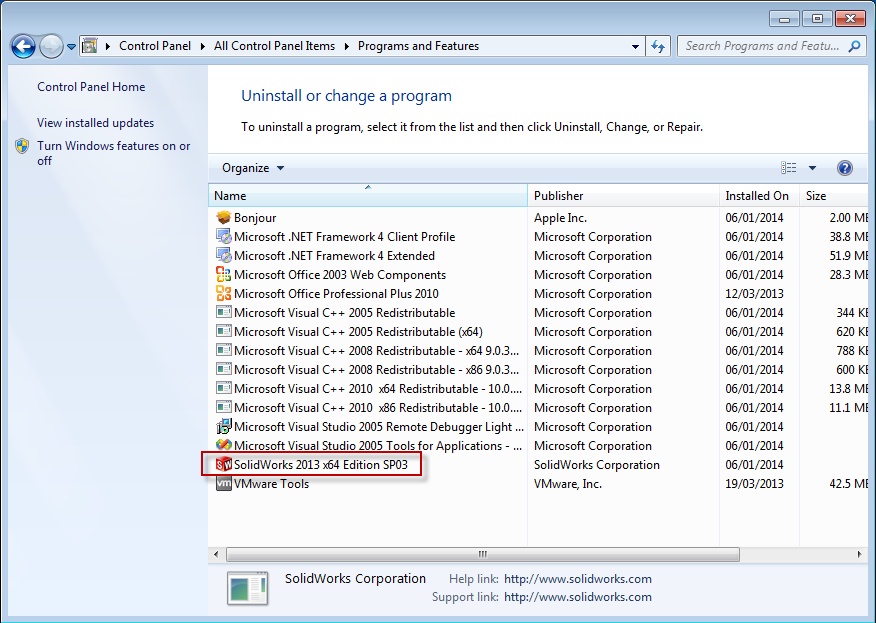Click the Visual C++ 2005 Redistributable (x64) icon

pos(223,331)
